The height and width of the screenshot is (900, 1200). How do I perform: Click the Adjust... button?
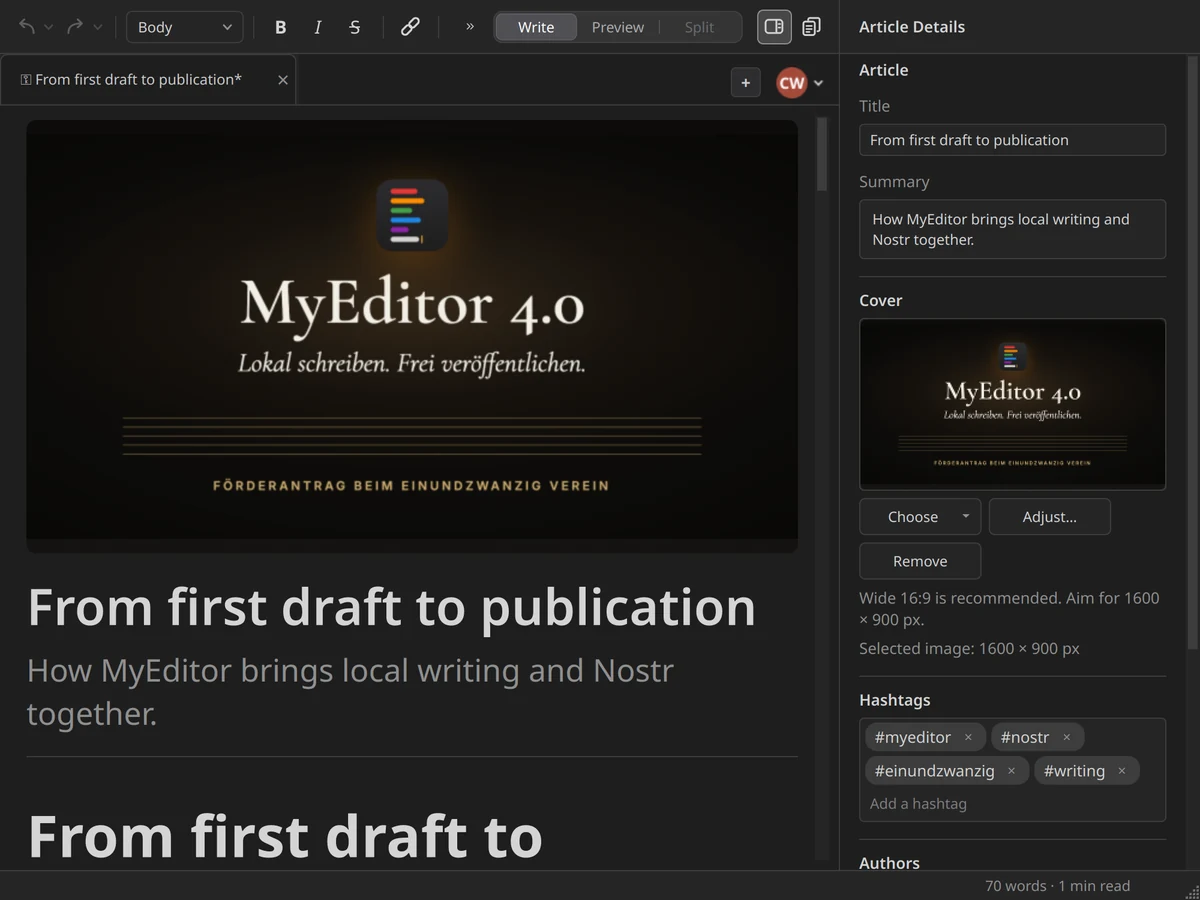(x=1049, y=517)
